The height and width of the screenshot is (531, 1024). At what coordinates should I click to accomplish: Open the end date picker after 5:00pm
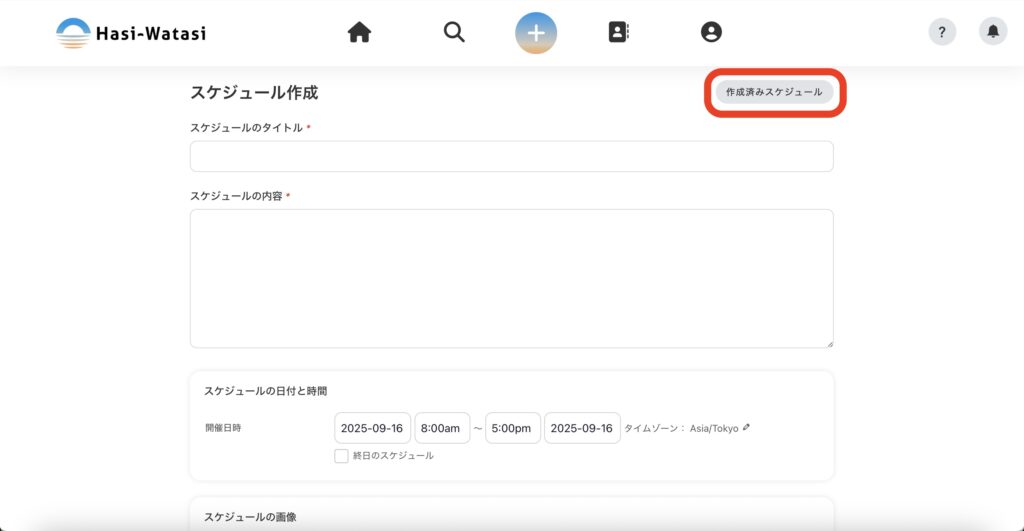[x=582, y=428]
